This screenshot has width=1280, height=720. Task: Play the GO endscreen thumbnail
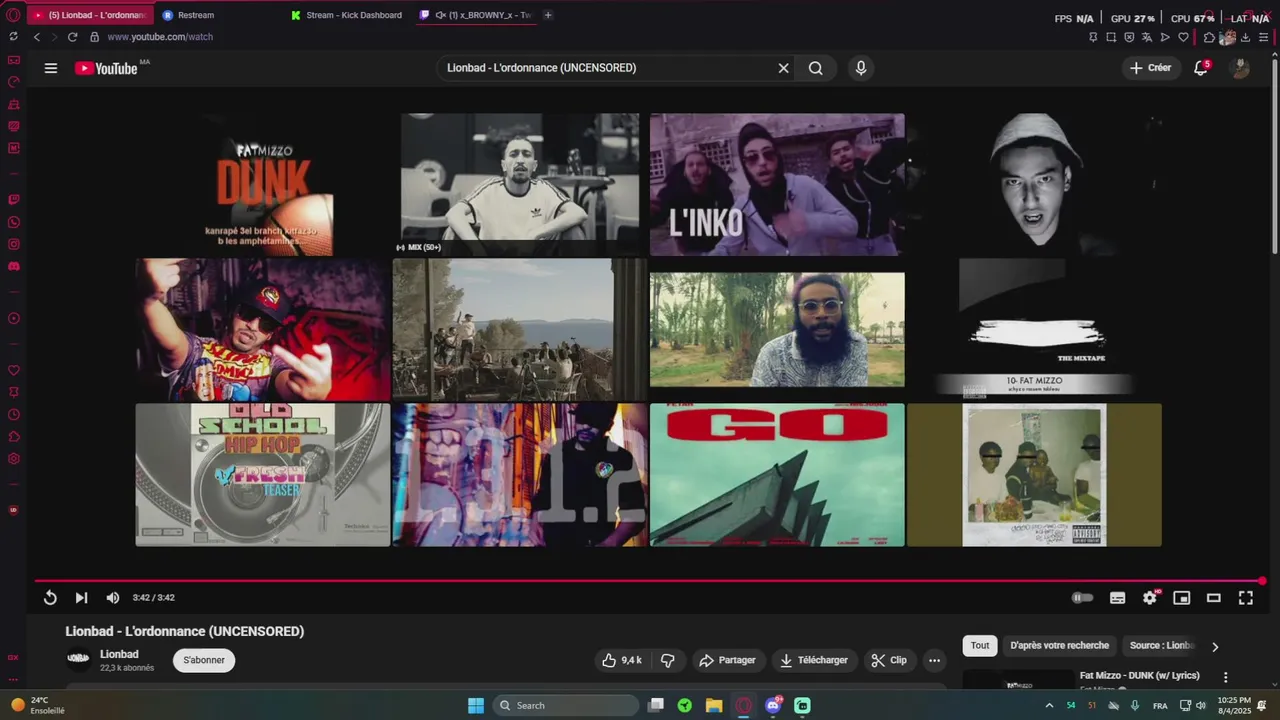tap(777, 475)
